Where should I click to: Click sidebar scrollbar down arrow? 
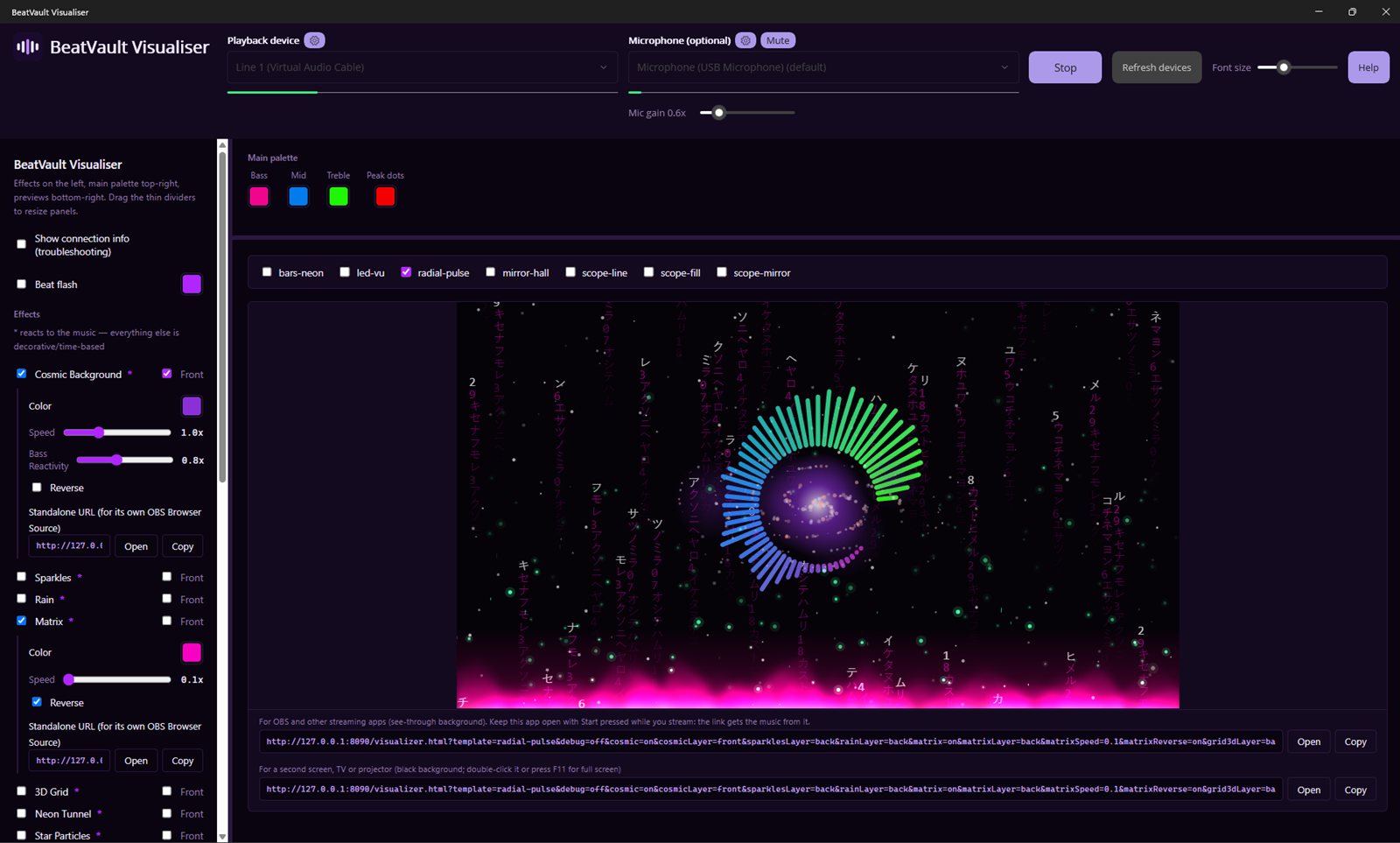[x=222, y=837]
